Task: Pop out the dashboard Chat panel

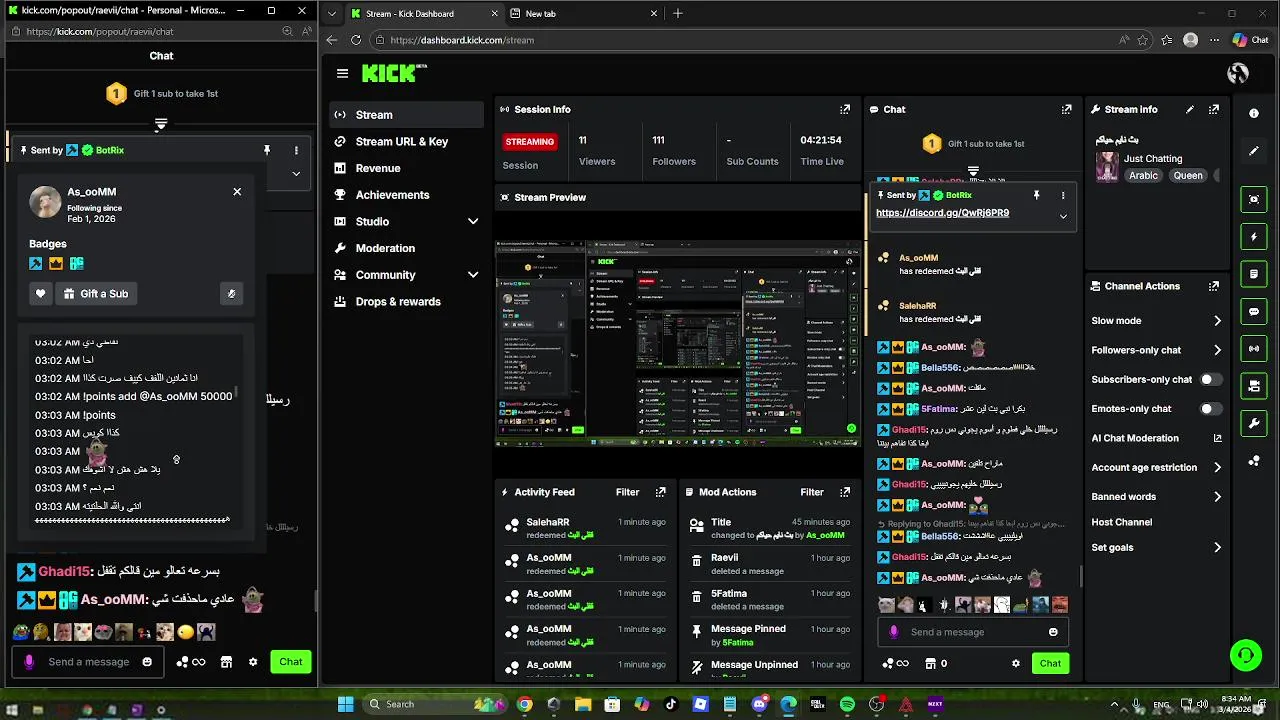Action: (1066, 109)
